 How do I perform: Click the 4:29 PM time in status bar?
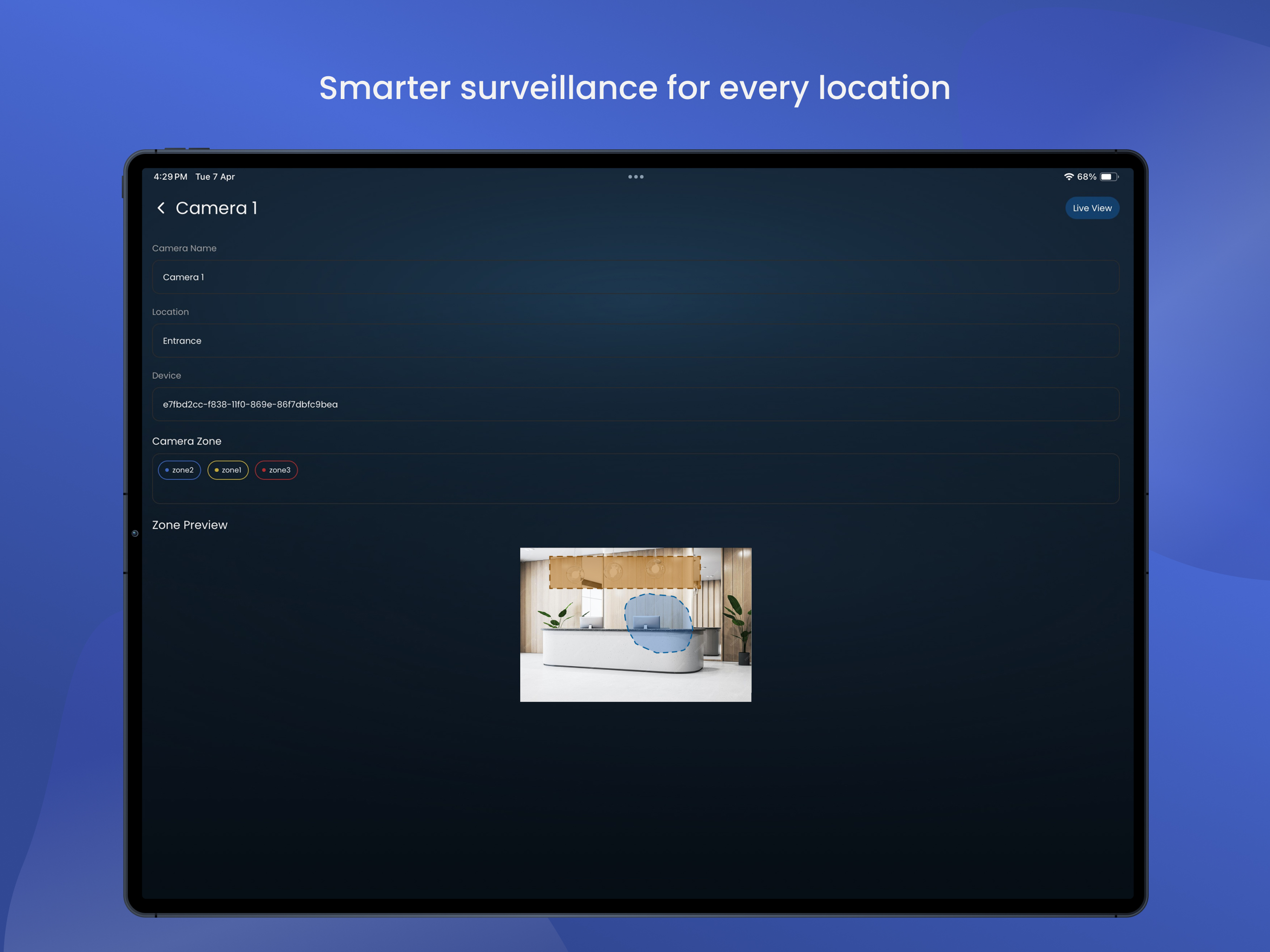click(x=171, y=177)
